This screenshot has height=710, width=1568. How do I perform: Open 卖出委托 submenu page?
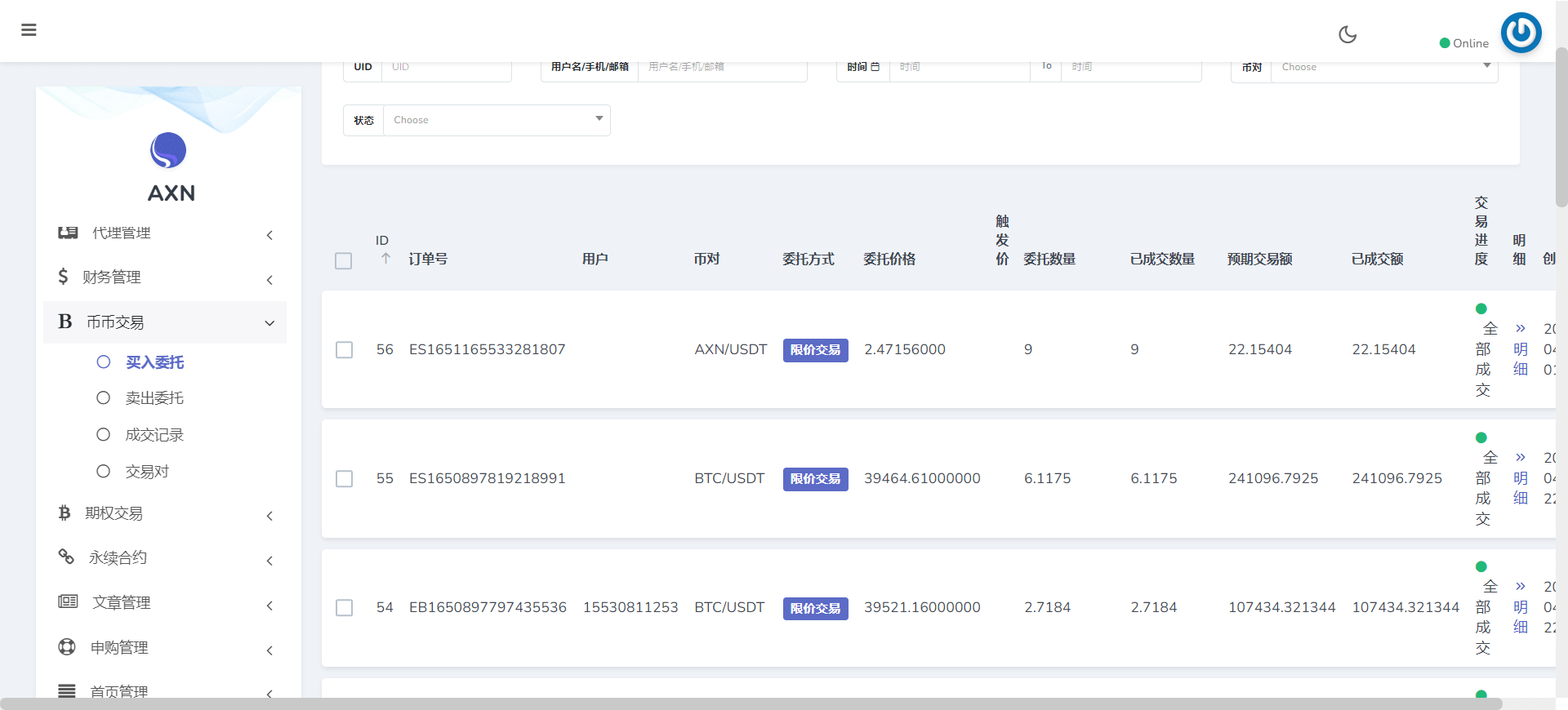pyautogui.click(x=154, y=398)
